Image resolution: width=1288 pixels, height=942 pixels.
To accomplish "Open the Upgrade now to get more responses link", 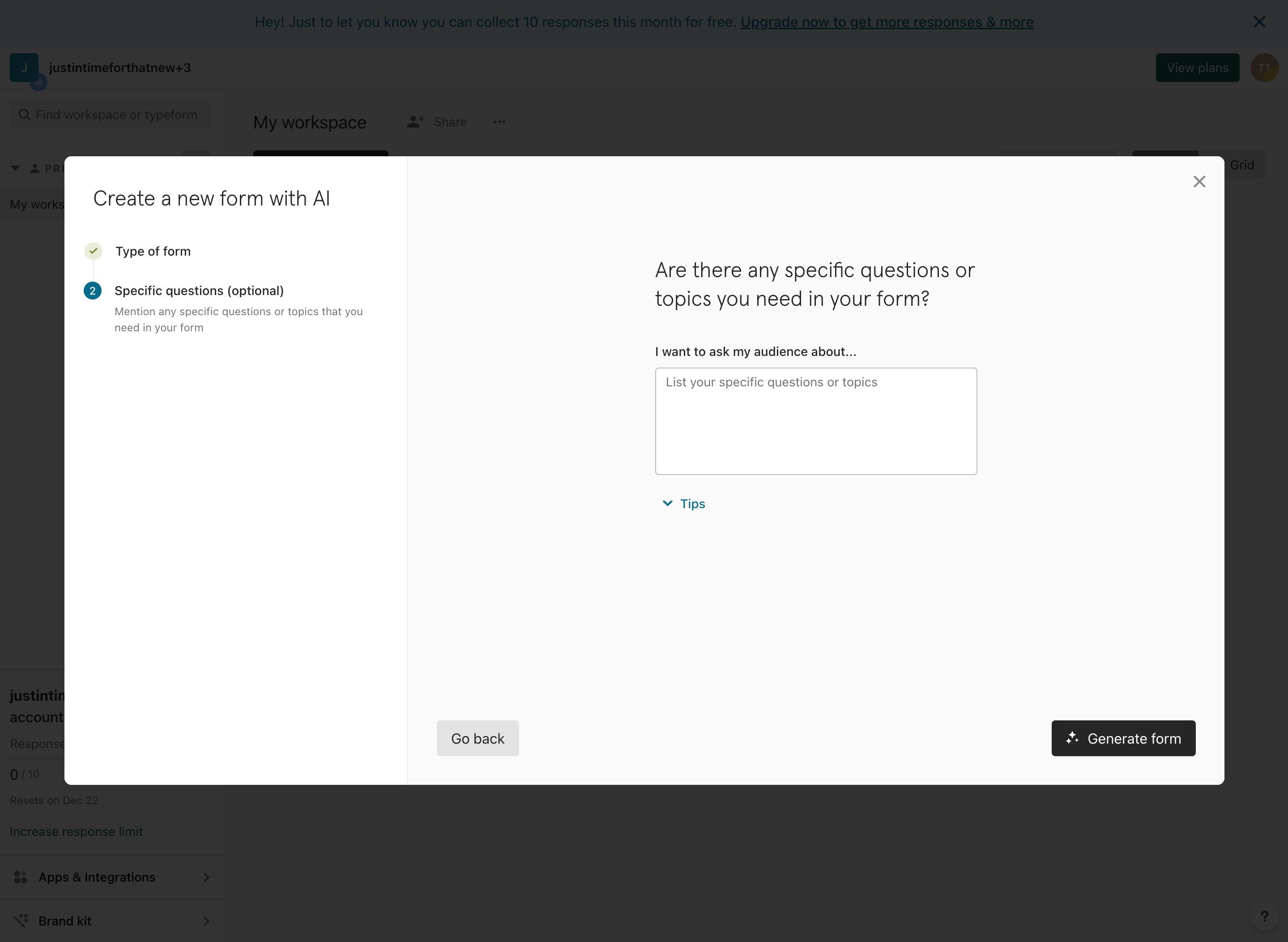I will [886, 21].
